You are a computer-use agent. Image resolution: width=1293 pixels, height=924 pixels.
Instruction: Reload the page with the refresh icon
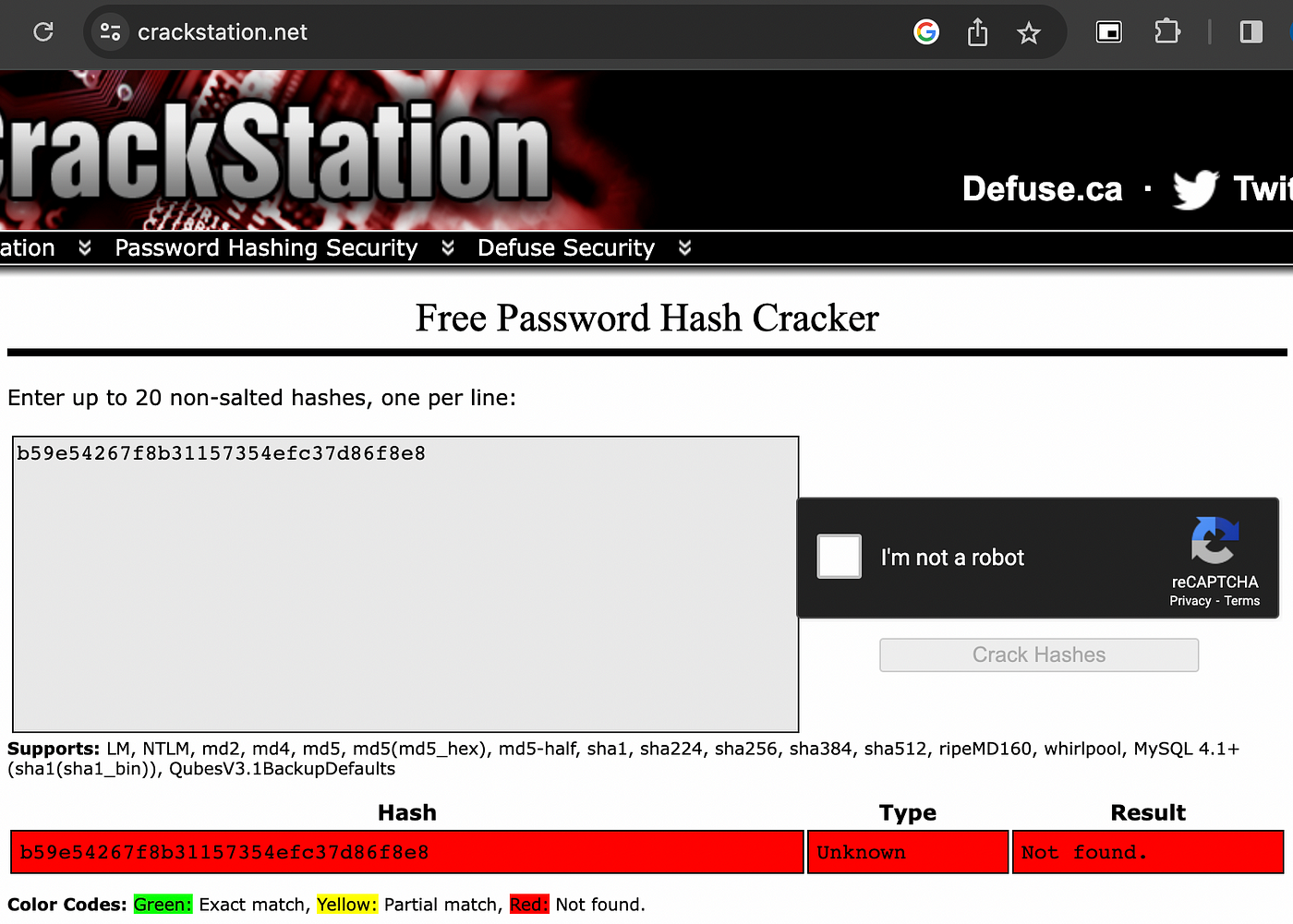click(43, 32)
